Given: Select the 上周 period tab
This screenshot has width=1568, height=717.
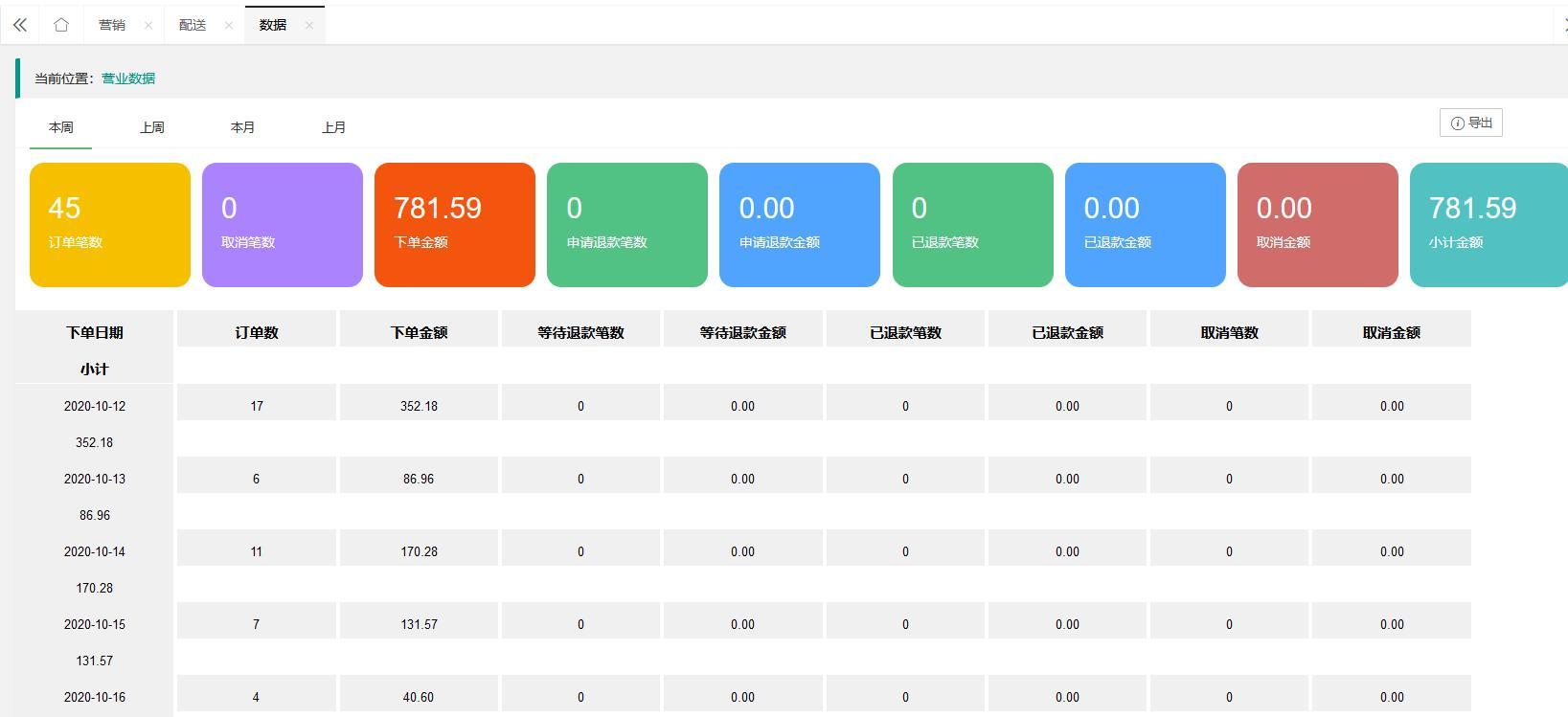Looking at the screenshot, I should (x=152, y=127).
